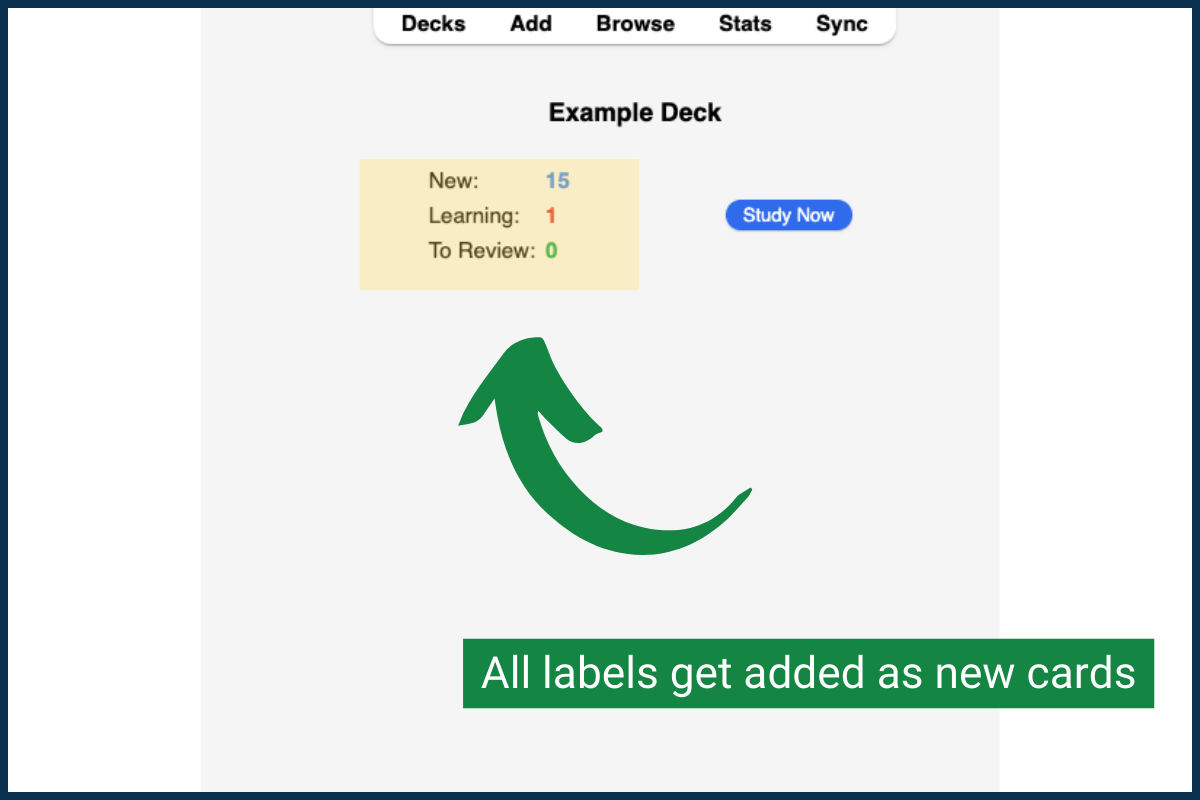Viewport: 1200px width, 800px height.
Task: Click Add to create a new card
Action: click(x=531, y=24)
